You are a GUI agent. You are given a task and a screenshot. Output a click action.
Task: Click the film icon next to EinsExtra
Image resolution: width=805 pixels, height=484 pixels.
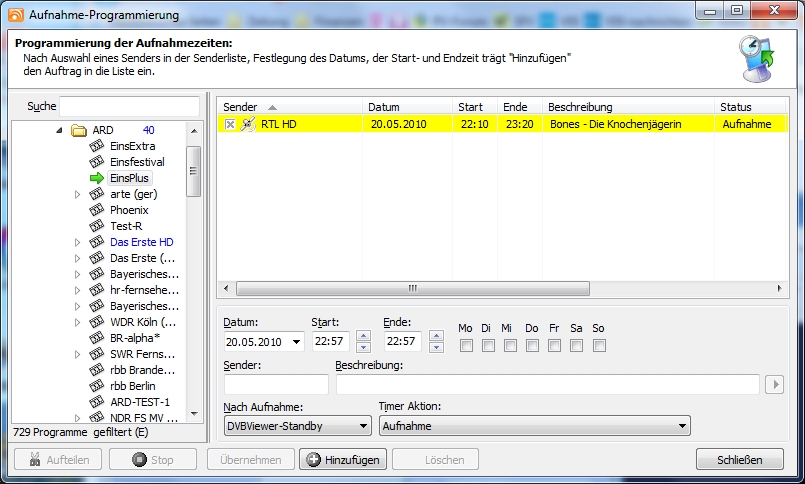[97, 146]
